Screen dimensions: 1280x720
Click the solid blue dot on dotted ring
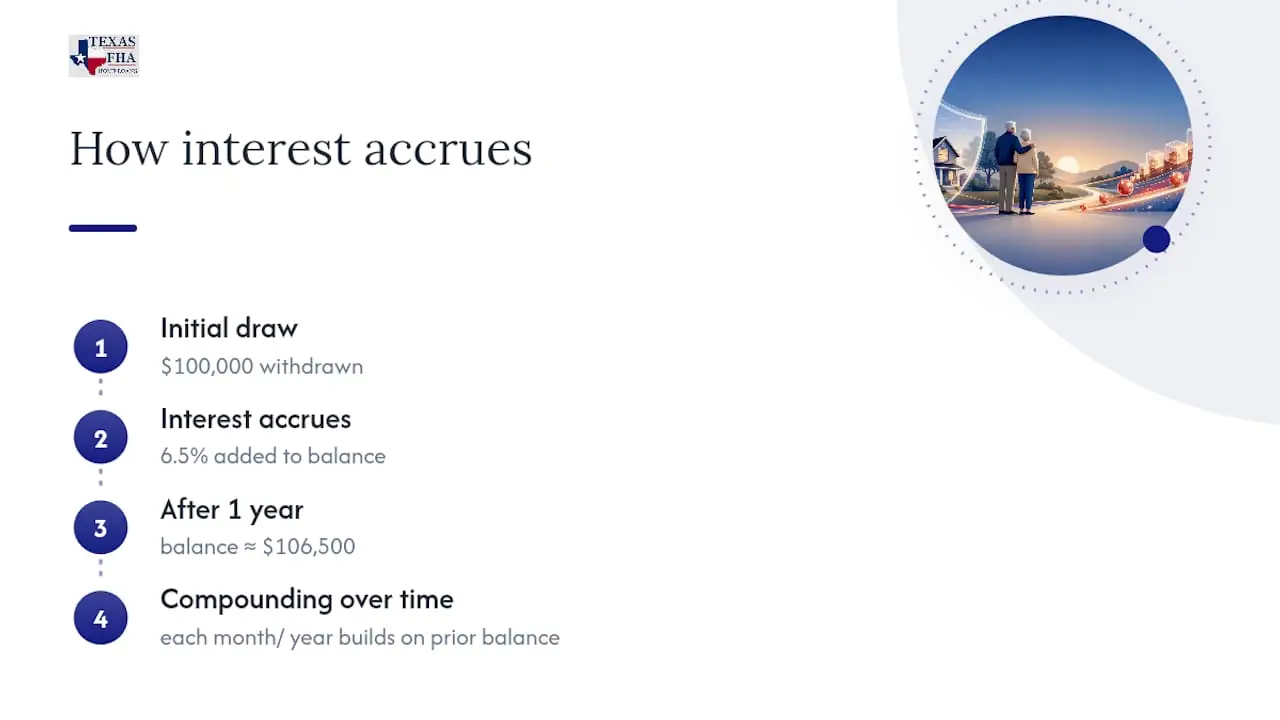pyautogui.click(x=1156, y=239)
